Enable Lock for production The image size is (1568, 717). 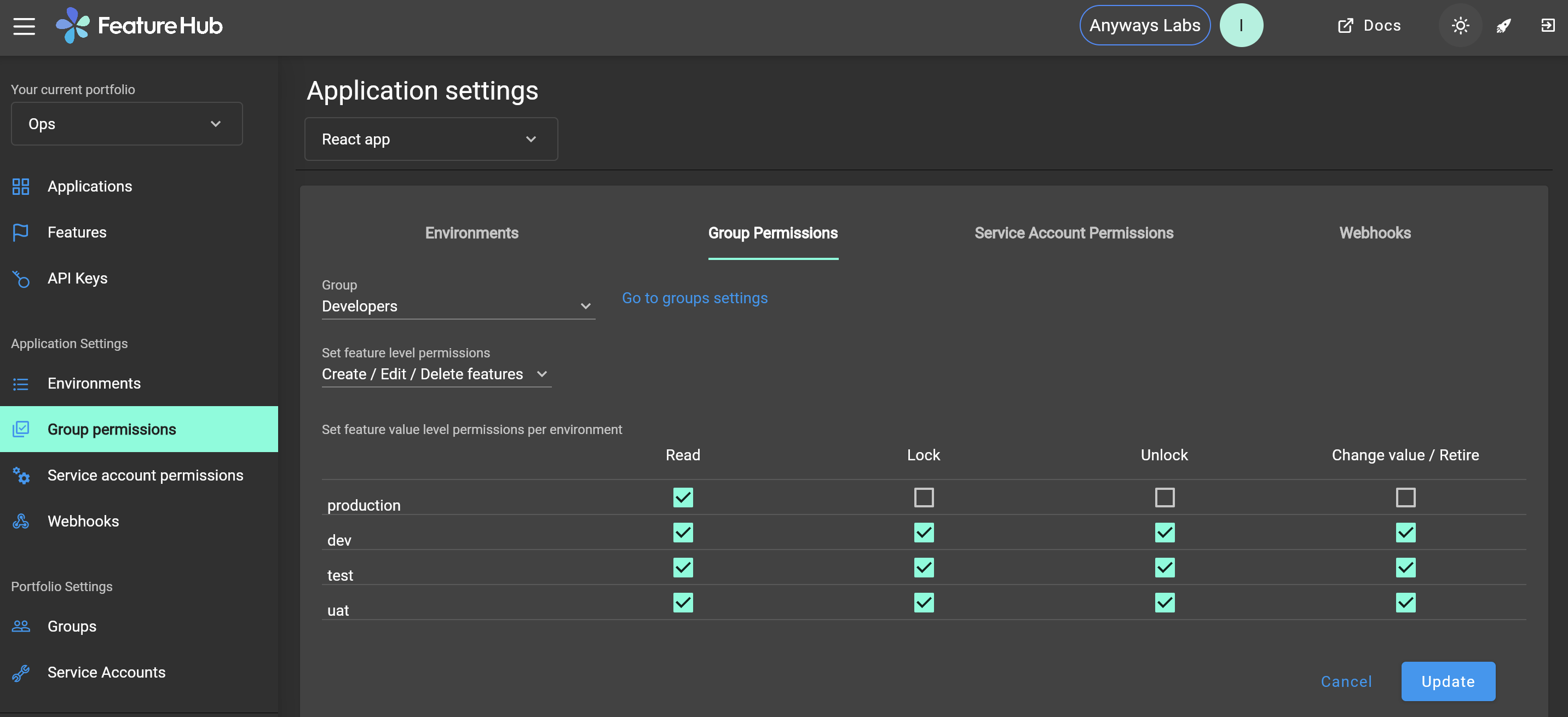[x=924, y=498]
